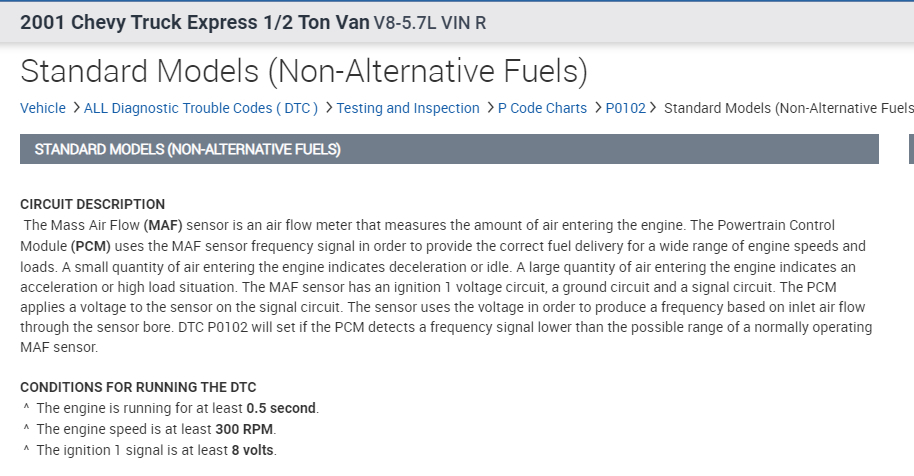Click the bold MAF abbreviation in the description
The width and height of the screenshot is (914, 476).
(x=163, y=225)
